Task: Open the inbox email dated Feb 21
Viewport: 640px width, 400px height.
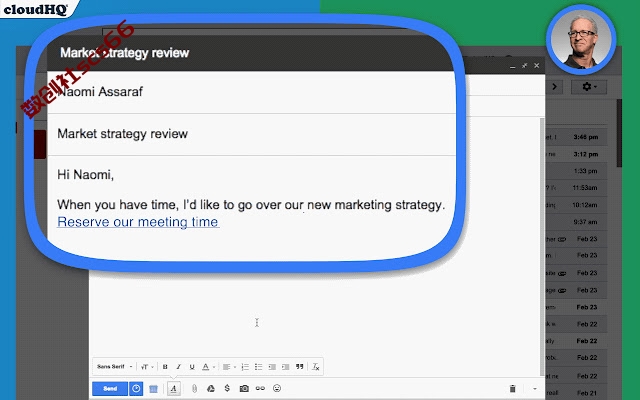Action: pyautogui.click(x=576, y=393)
